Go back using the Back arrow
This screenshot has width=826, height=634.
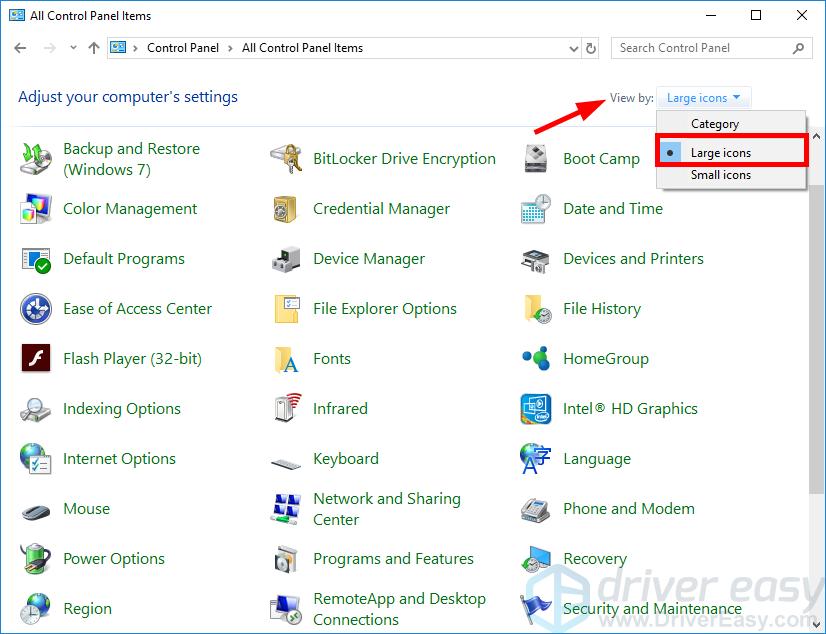point(20,48)
